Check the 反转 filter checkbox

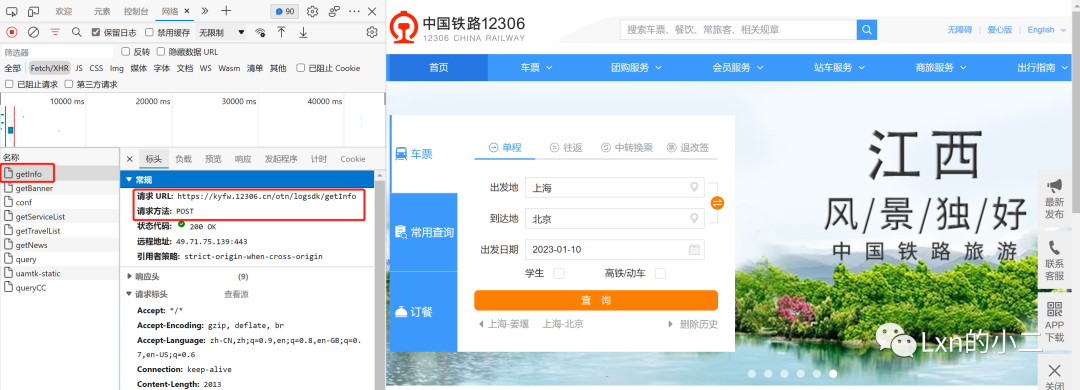pos(125,52)
